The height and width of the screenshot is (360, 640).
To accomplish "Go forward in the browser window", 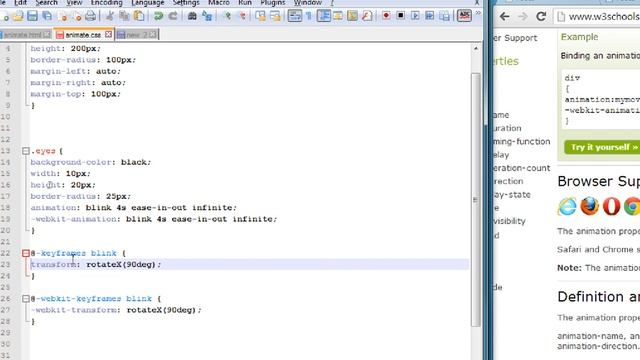I will tap(522, 16).
